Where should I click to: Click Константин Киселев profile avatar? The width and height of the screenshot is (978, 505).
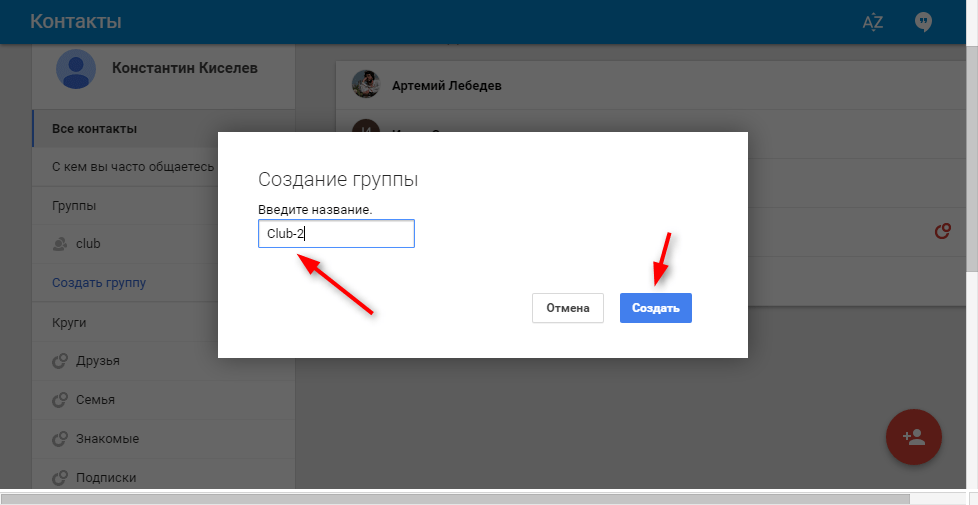pyautogui.click(x=76, y=69)
